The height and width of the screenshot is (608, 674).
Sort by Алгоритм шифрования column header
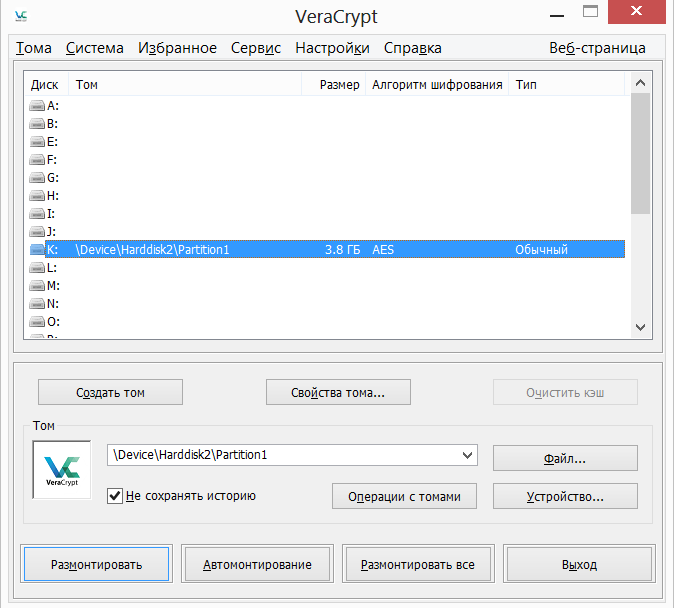pos(437,85)
